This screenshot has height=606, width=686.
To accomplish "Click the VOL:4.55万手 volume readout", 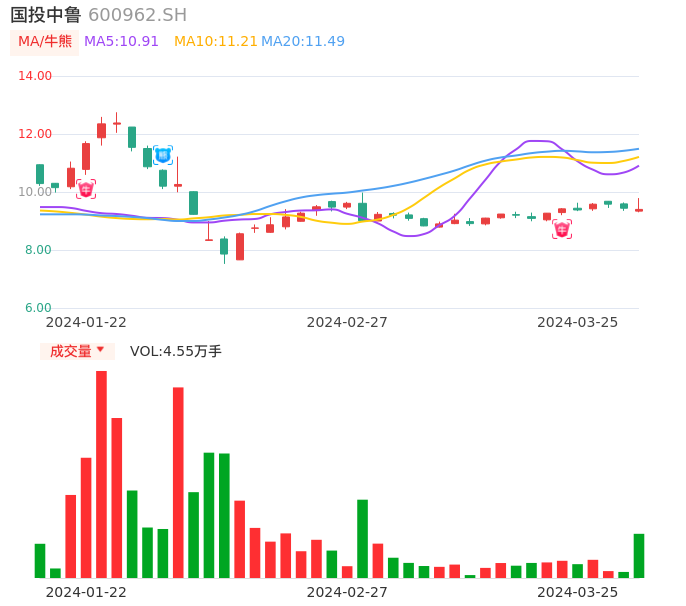I will [x=176, y=351].
